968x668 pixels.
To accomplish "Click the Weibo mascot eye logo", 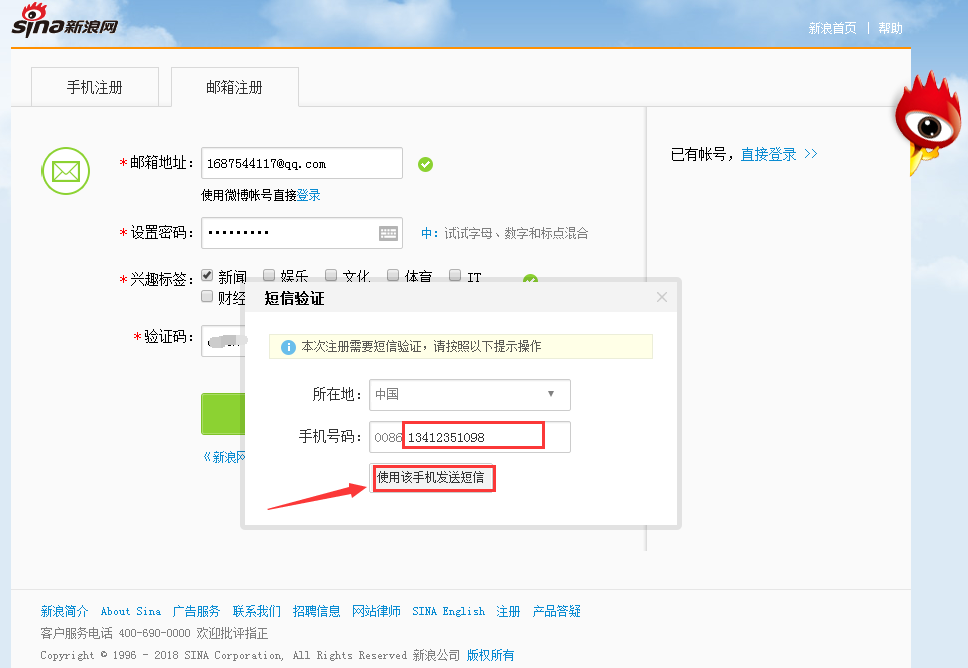I will coord(927,122).
